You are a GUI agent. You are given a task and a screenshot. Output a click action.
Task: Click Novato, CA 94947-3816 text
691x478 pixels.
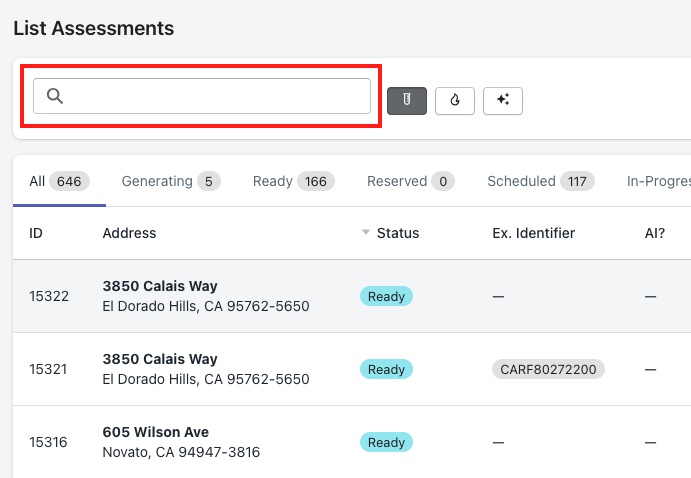181,452
